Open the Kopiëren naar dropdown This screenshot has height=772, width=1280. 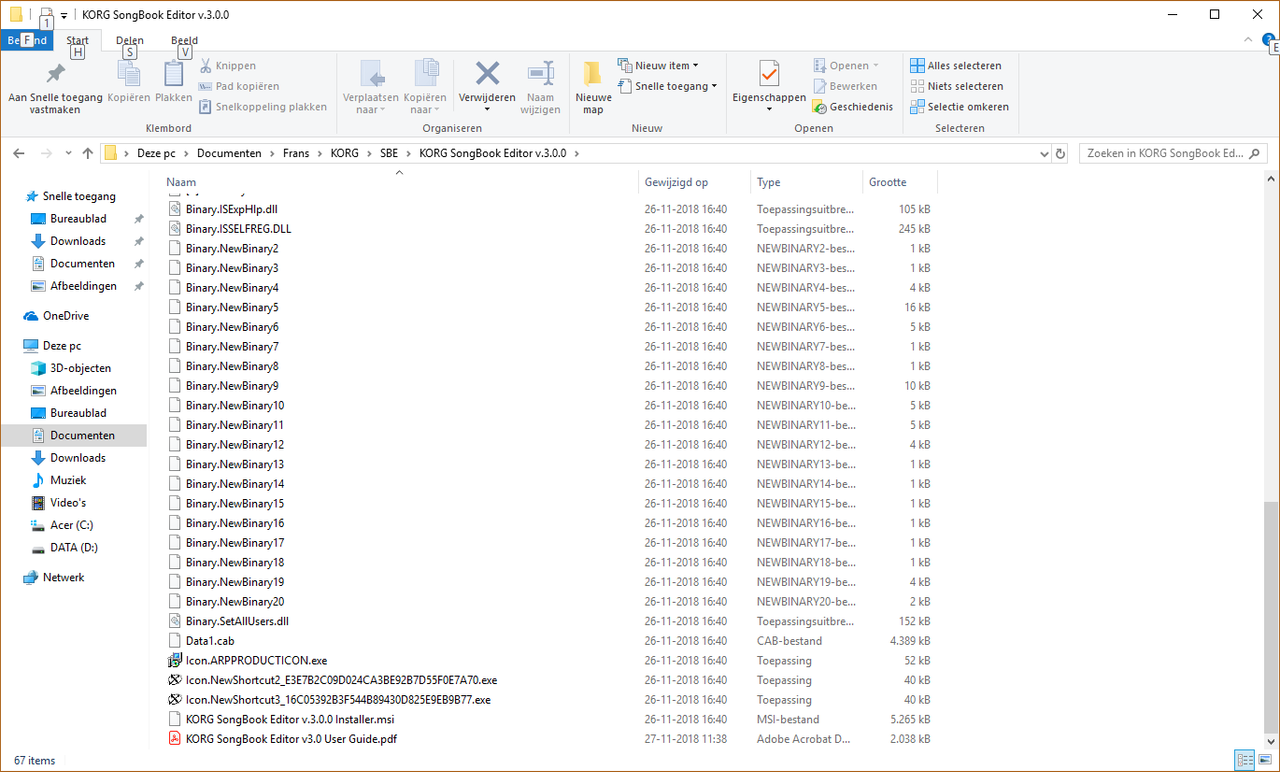pyautogui.click(x=425, y=87)
